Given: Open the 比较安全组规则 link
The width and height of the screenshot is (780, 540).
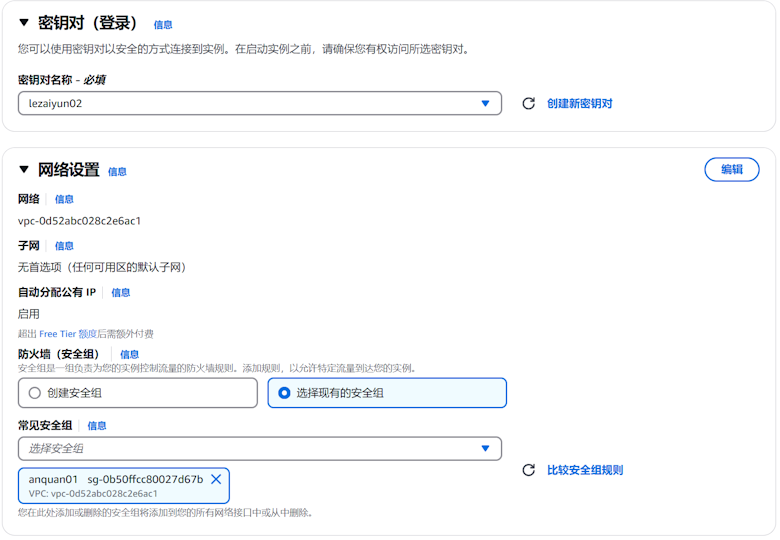Looking at the screenshot, I should point(585,470).
